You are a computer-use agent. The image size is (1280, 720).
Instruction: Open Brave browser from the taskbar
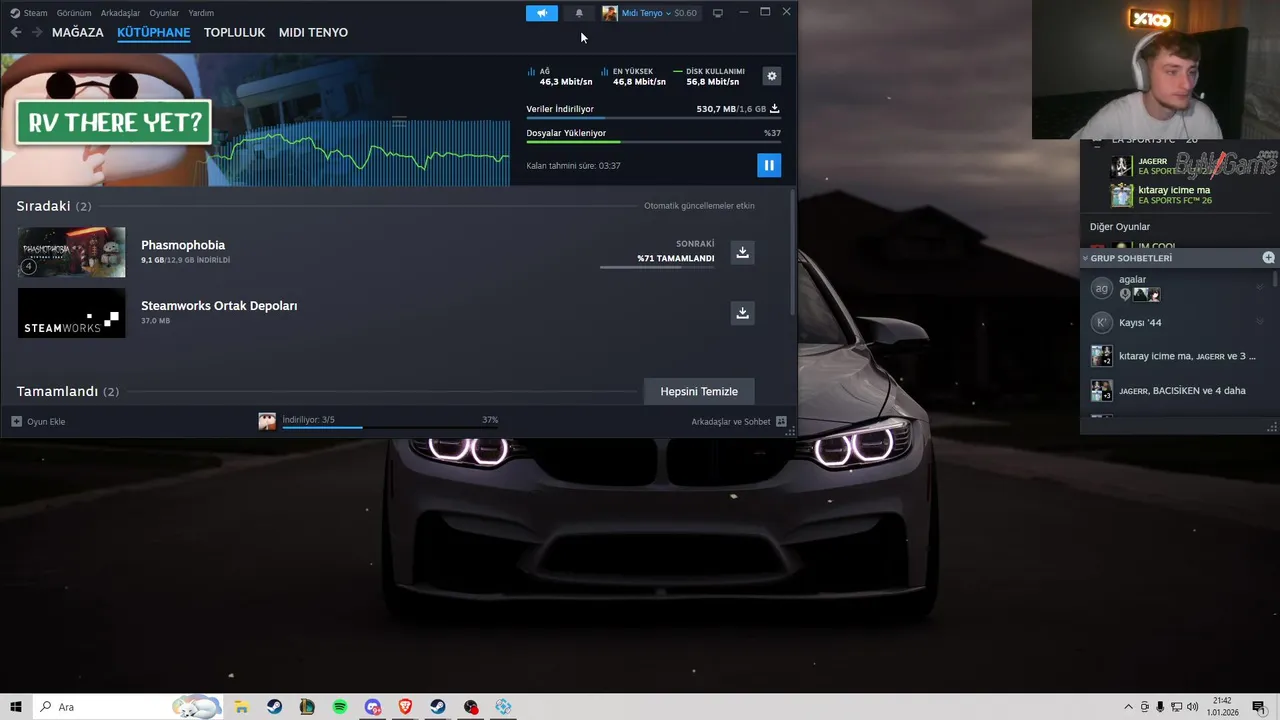[x=405, y=707]
